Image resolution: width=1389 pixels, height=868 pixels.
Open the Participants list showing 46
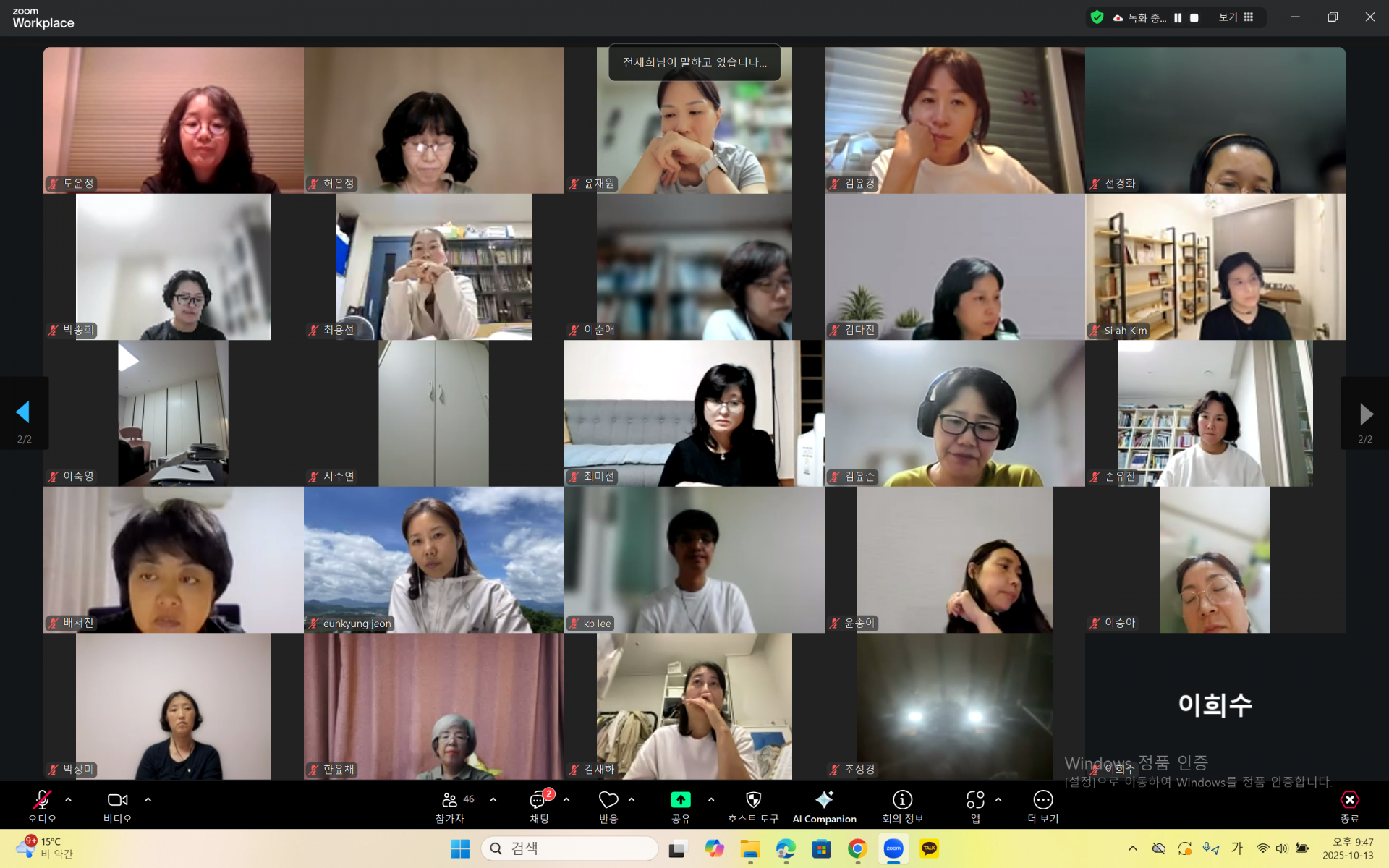[450, 801]
